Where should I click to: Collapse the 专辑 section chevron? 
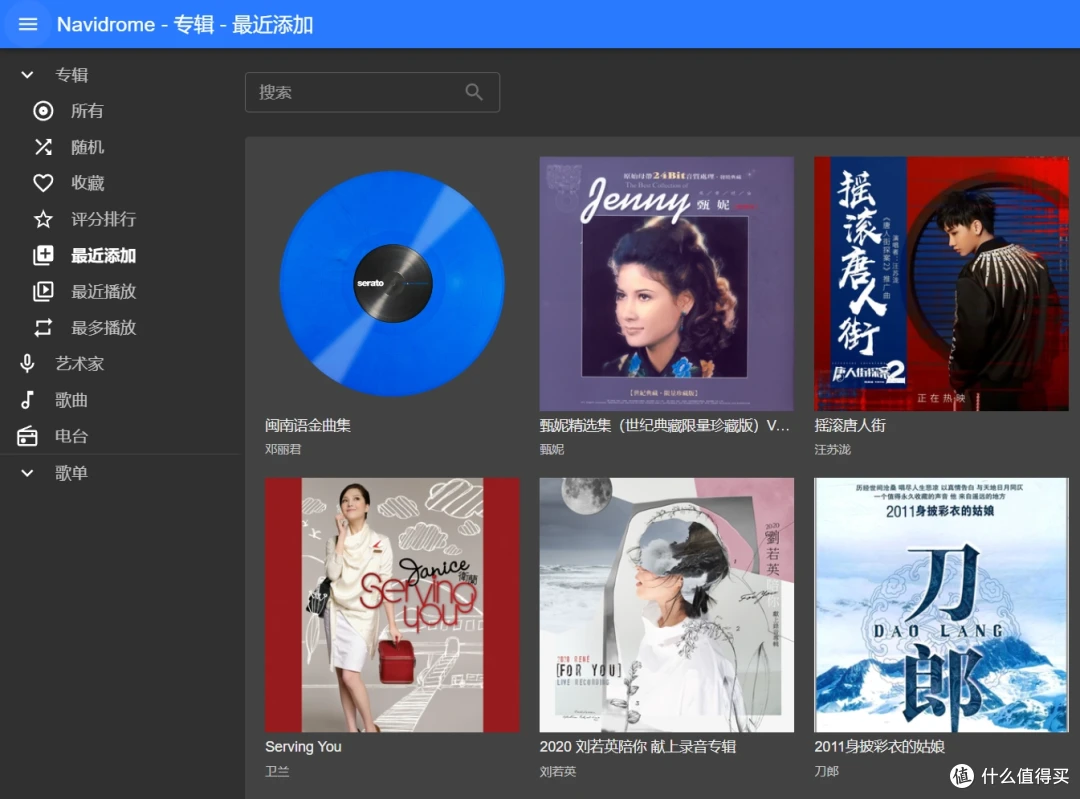pyautogui.click(x=27, y=74)
